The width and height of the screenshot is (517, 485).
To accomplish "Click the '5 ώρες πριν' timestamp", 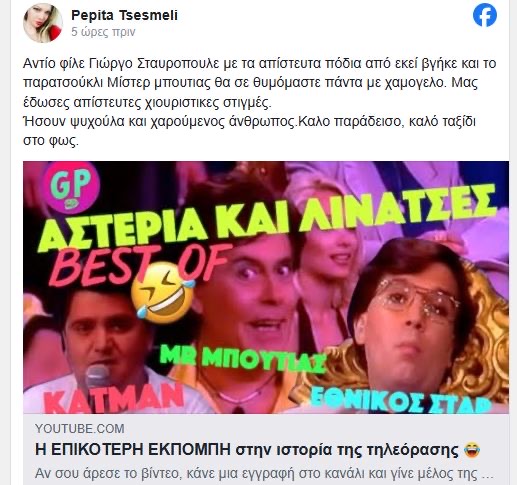I will coord(103,32).
